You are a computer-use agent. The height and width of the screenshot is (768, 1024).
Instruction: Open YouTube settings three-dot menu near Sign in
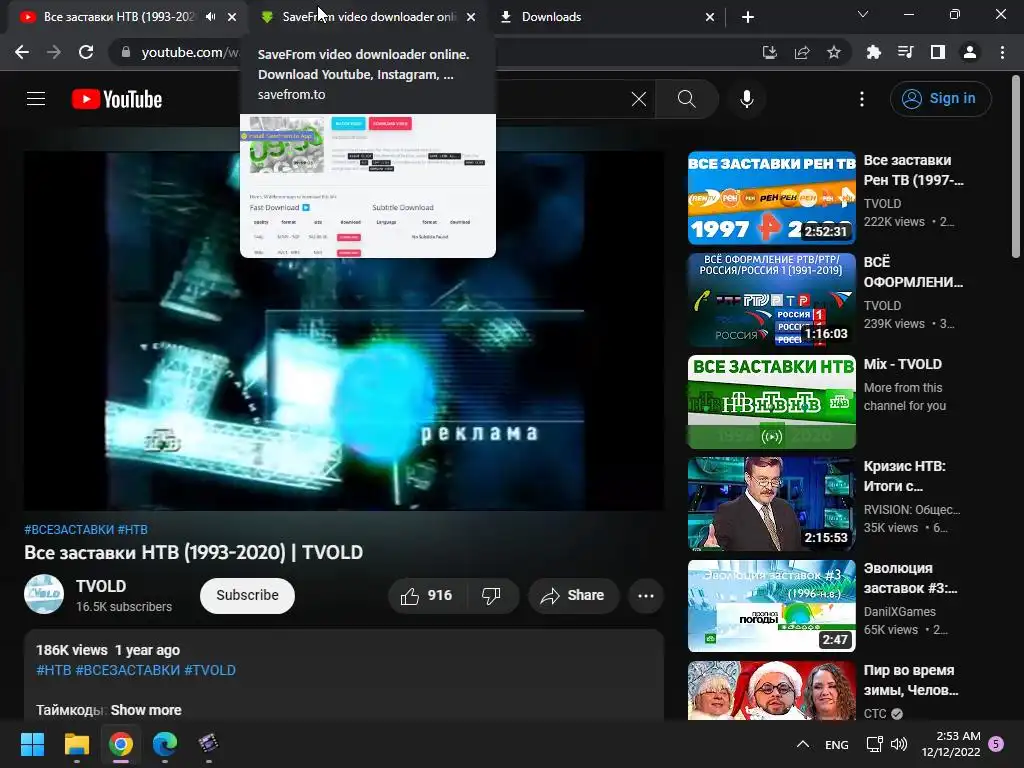pyautogui.click(x=862, y=99)
